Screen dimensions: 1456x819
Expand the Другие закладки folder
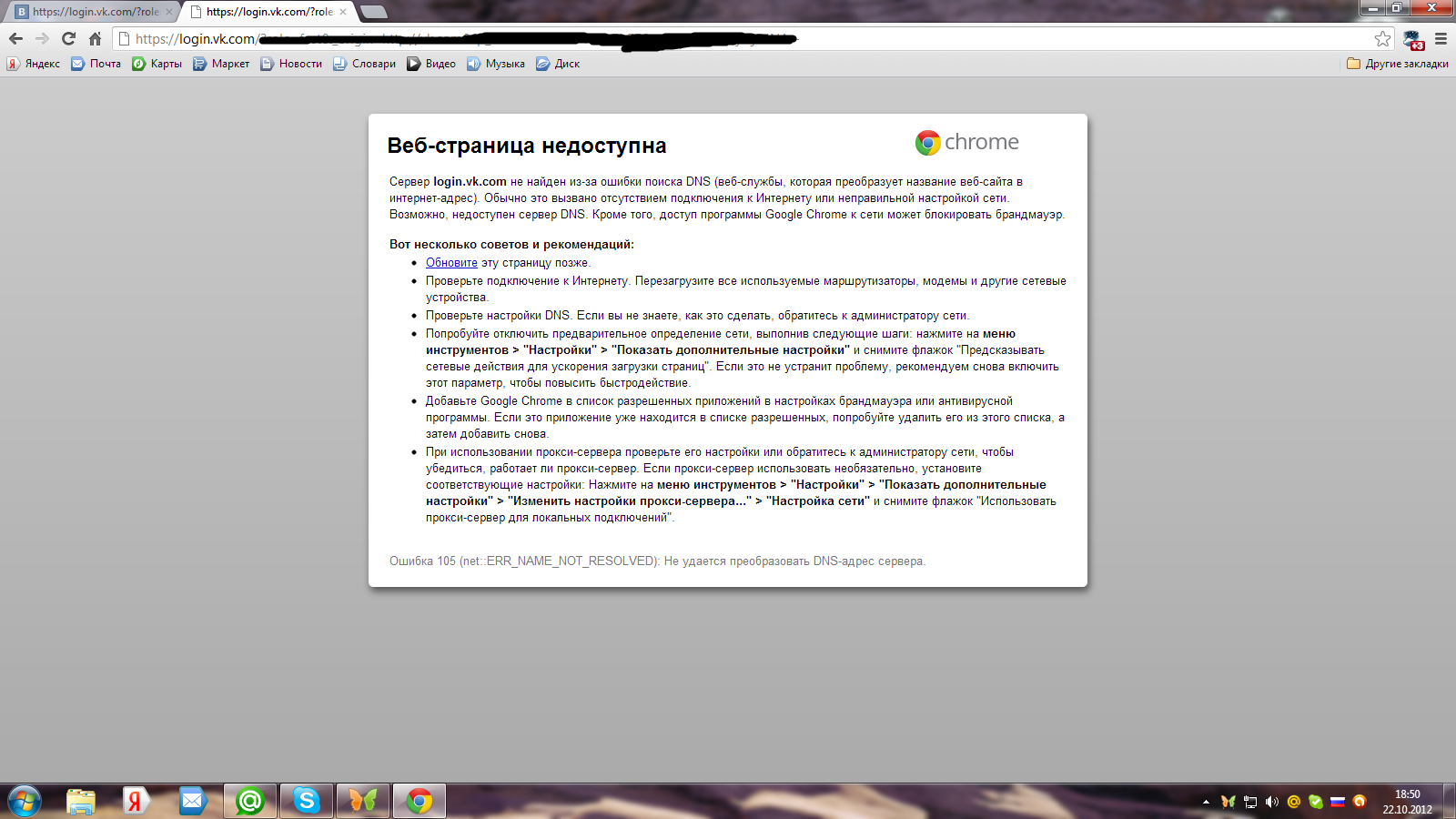[1397, 64]
